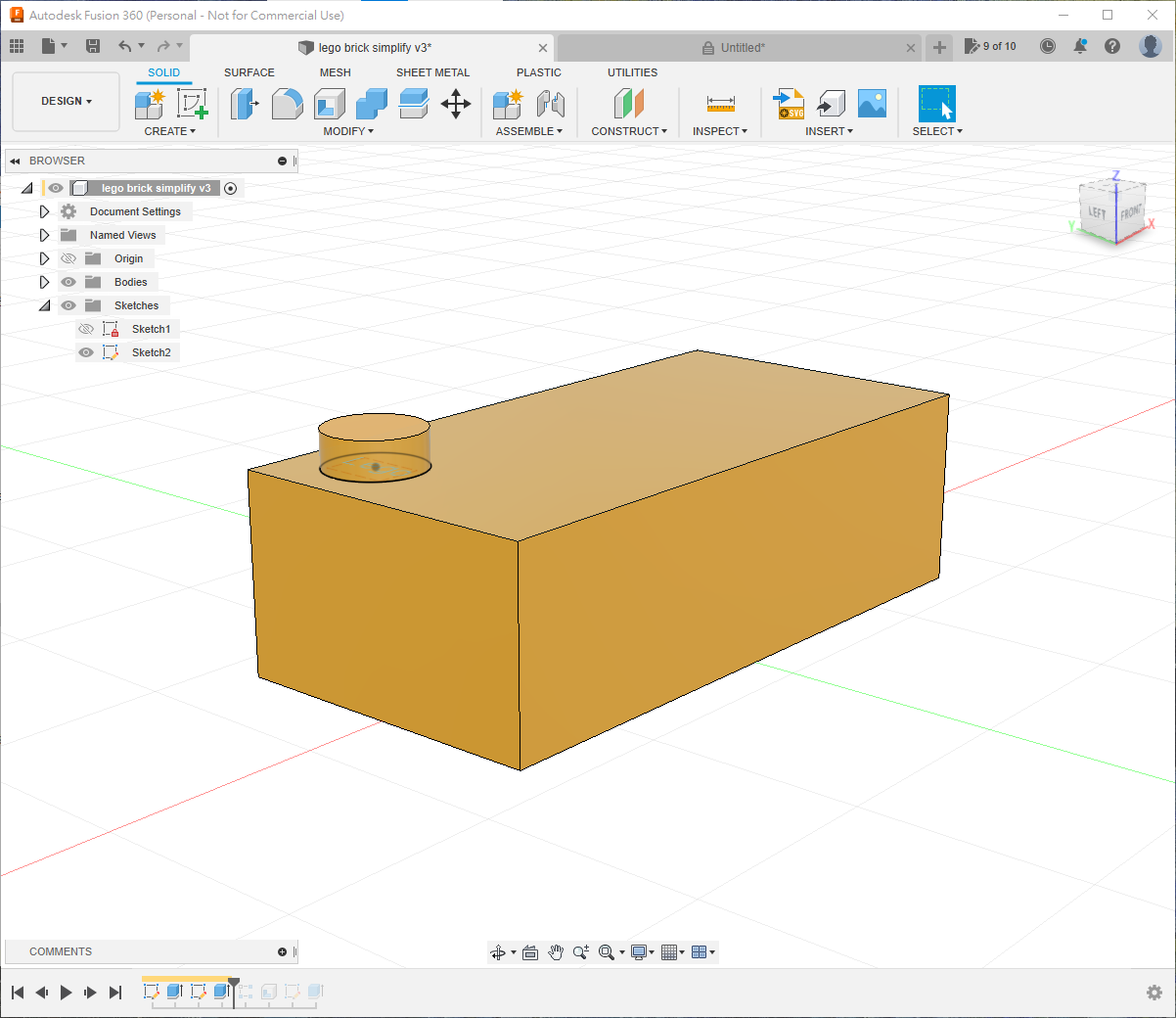Select the Move/Copy cross-arrows tool
This screenshot has height=1018, width=1176.
456,103
